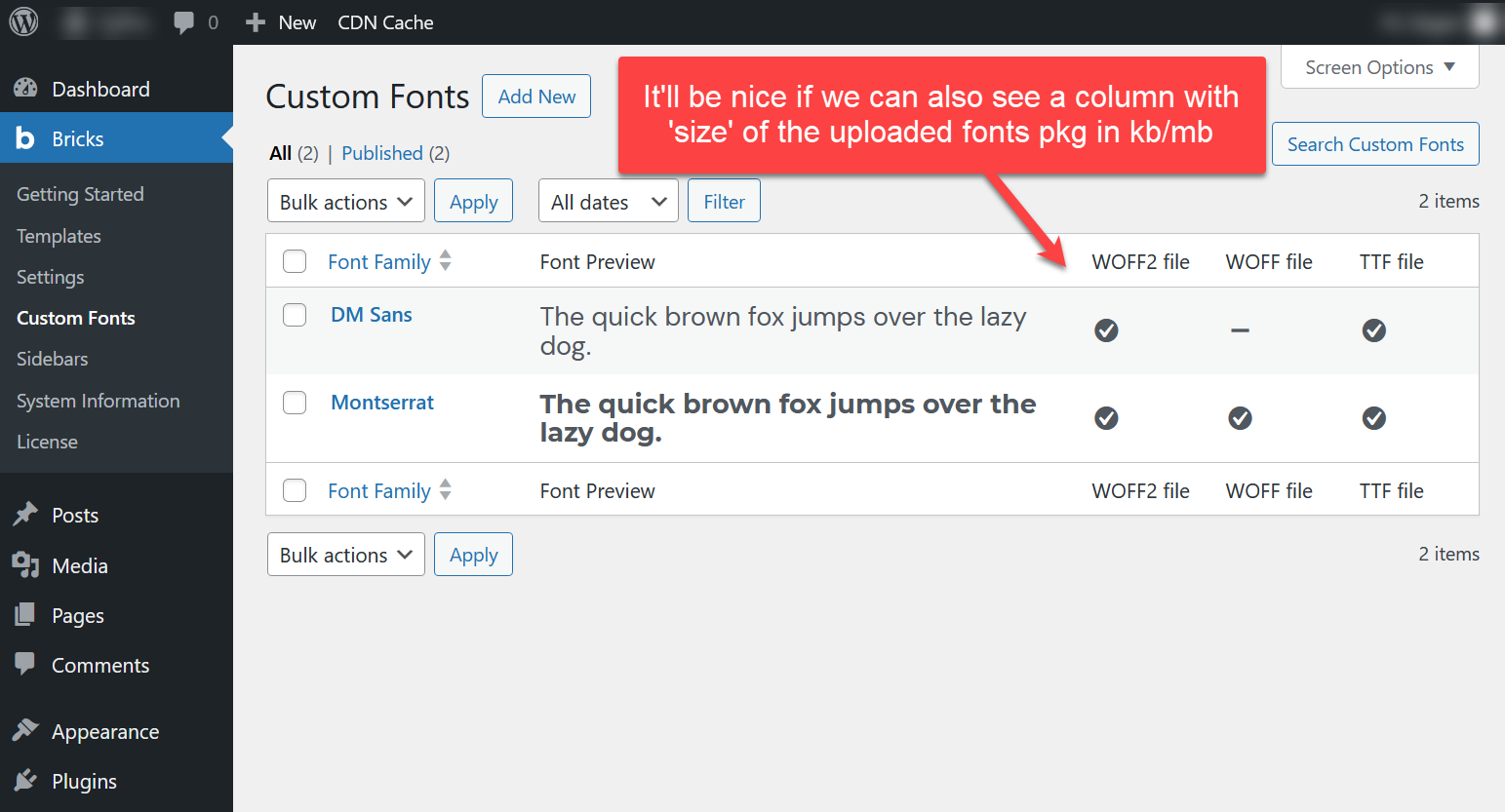Open the DM Sans font entry
The width and height of the screenshot is (1505, 812).
(x=372, y=315)
